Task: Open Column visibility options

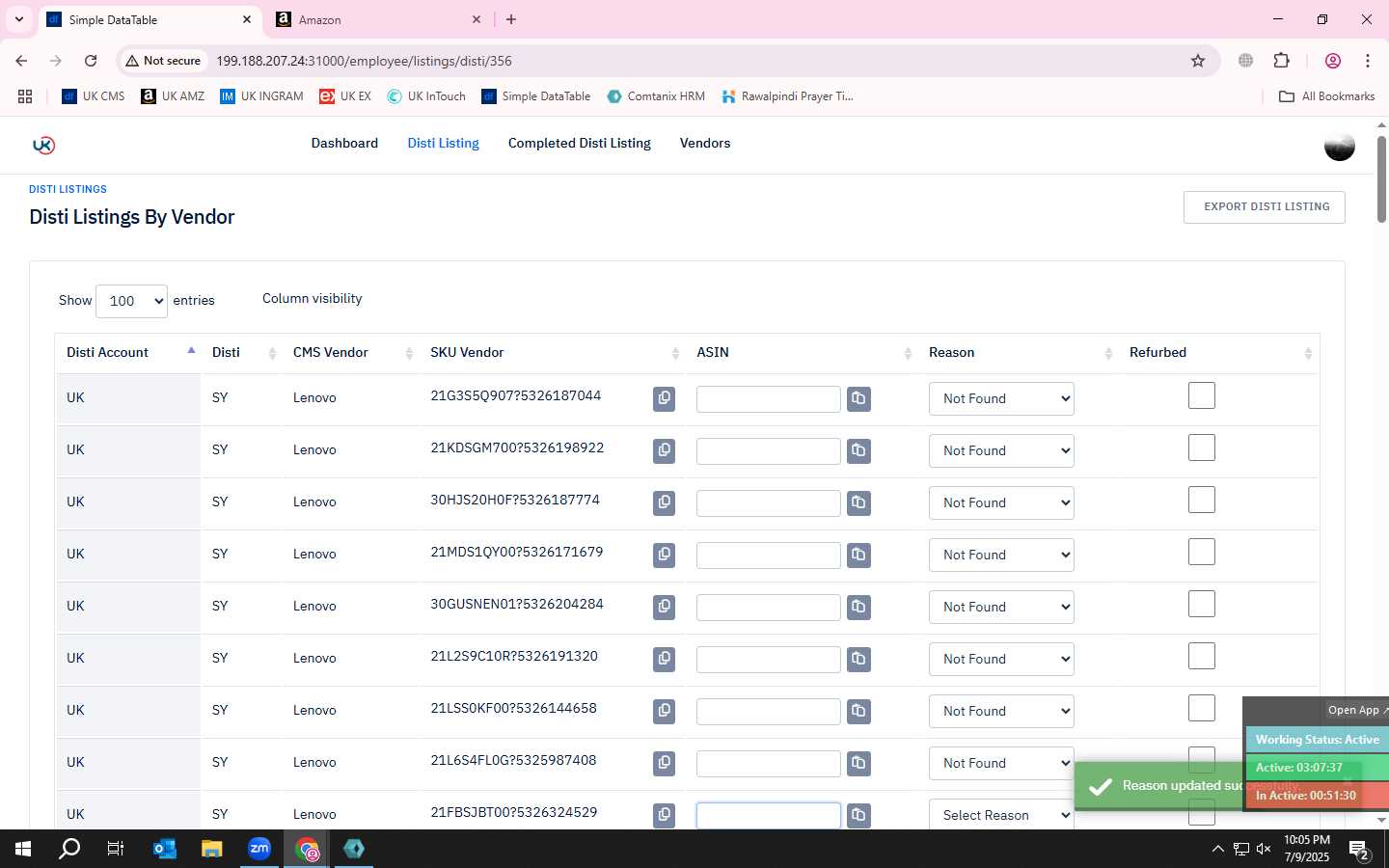Action: coord(313,299)
